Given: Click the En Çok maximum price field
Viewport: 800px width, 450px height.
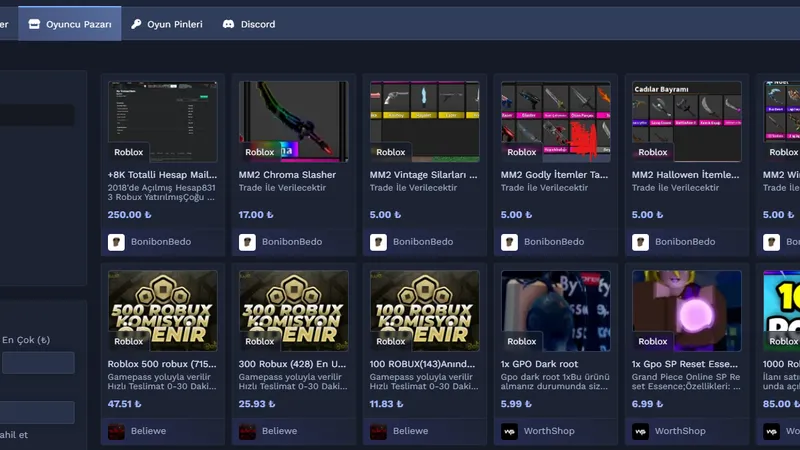Looking at the screenshot, I should (38, 363).
